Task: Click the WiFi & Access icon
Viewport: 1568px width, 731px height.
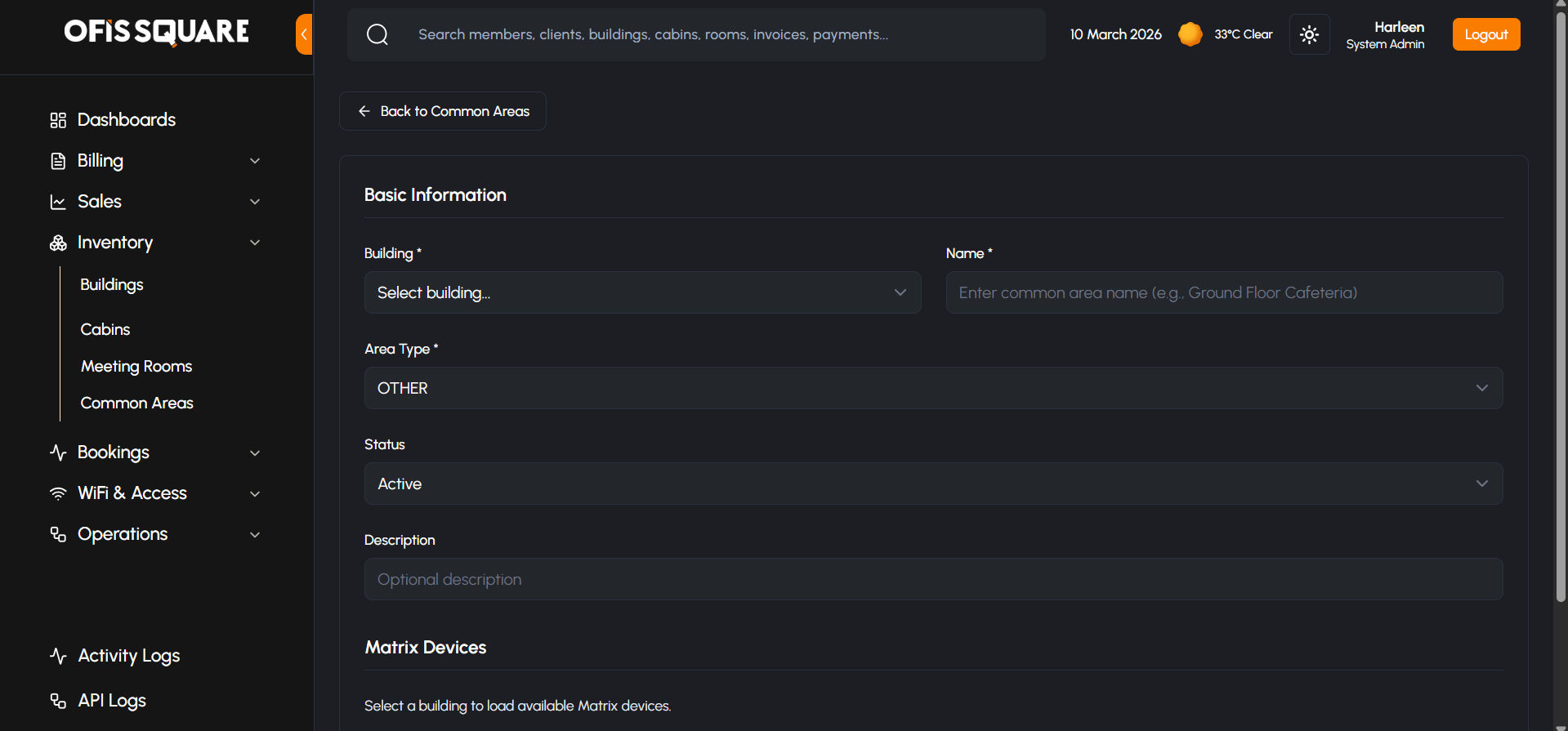Action: point(58,493)
